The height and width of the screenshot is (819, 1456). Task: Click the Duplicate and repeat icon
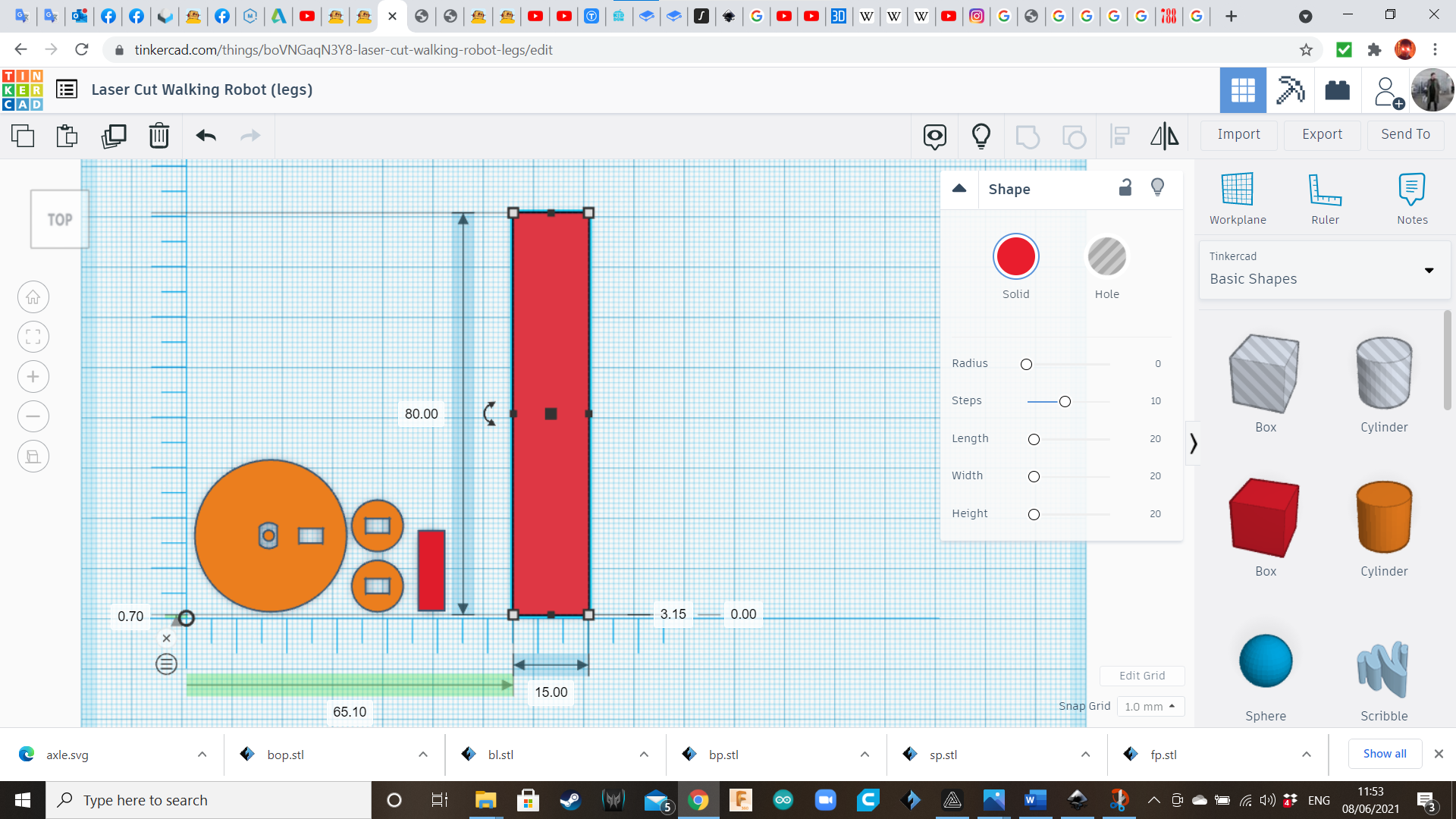coord(114,136)
